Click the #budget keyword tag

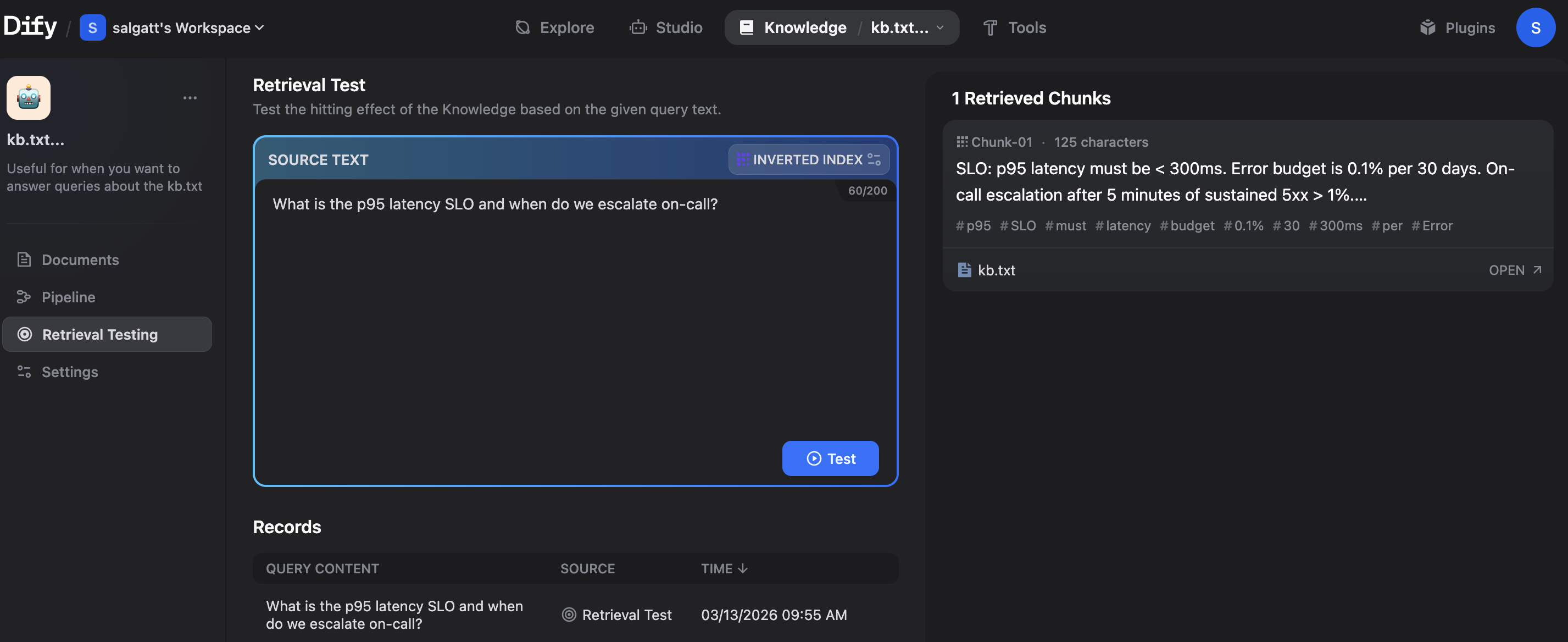1187,226
